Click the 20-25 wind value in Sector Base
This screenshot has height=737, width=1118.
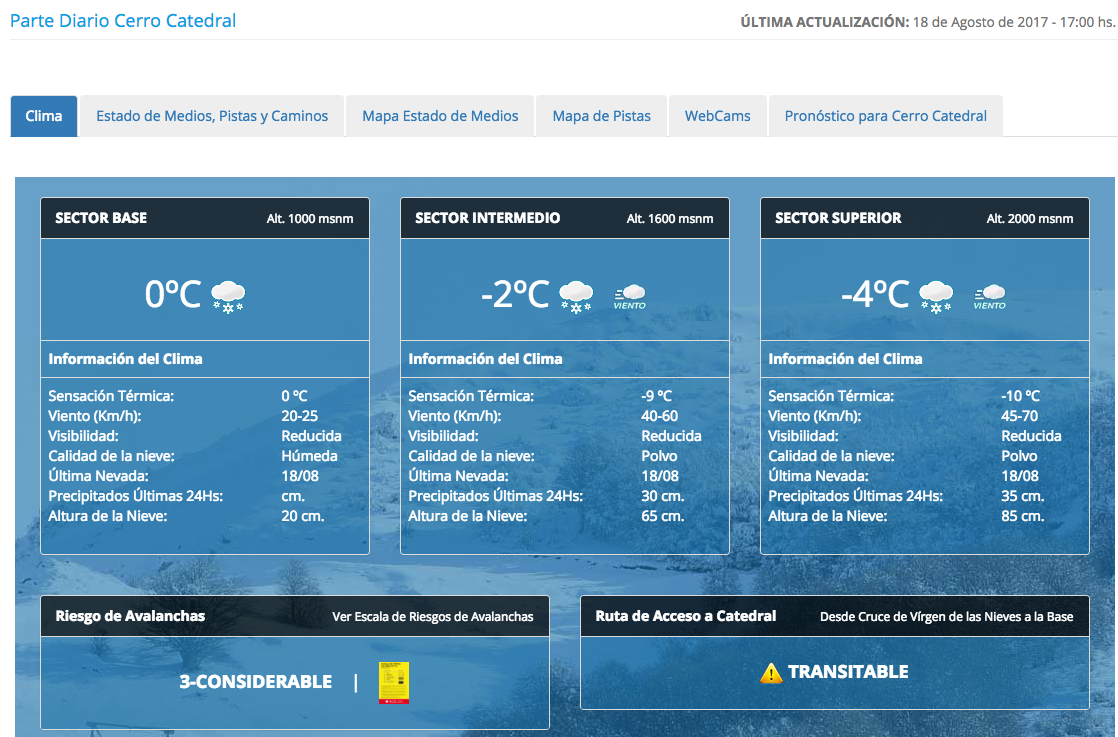[x=299, y=416]
